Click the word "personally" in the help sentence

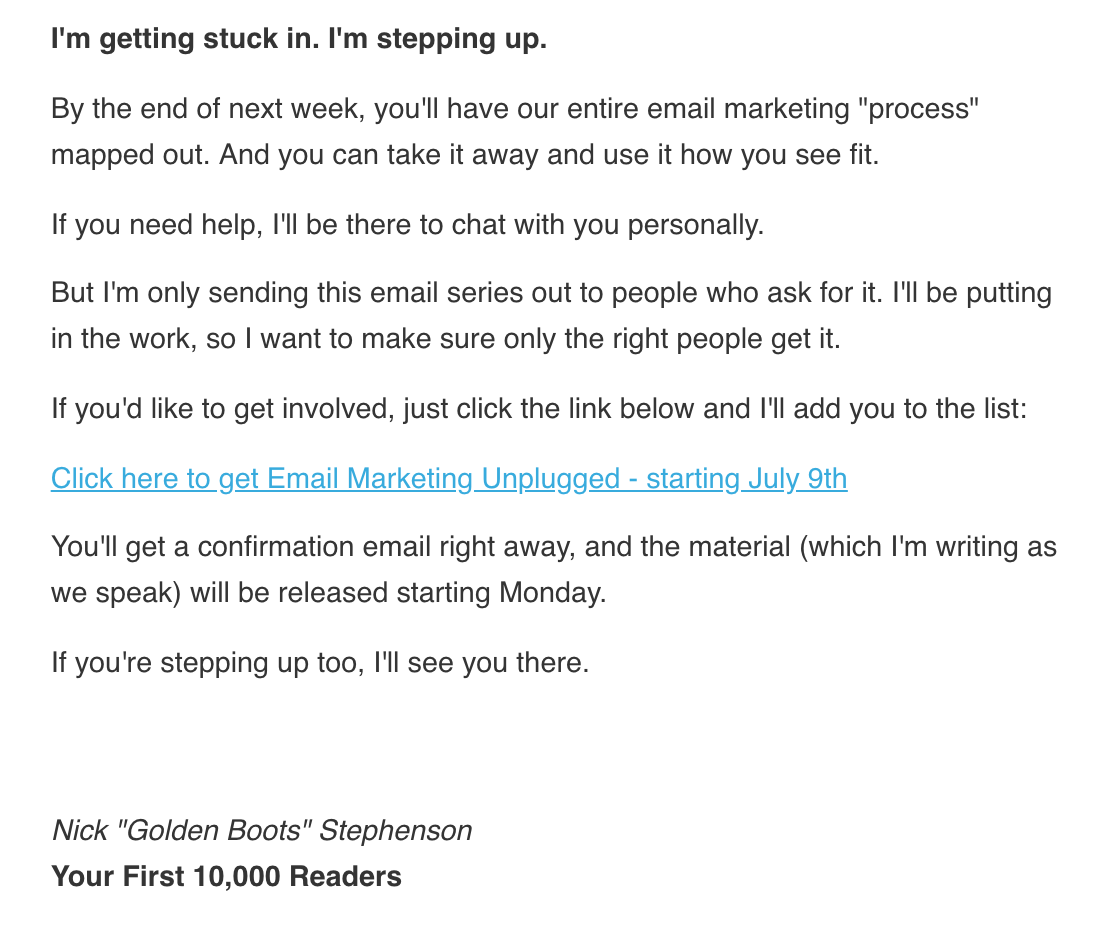696,225
